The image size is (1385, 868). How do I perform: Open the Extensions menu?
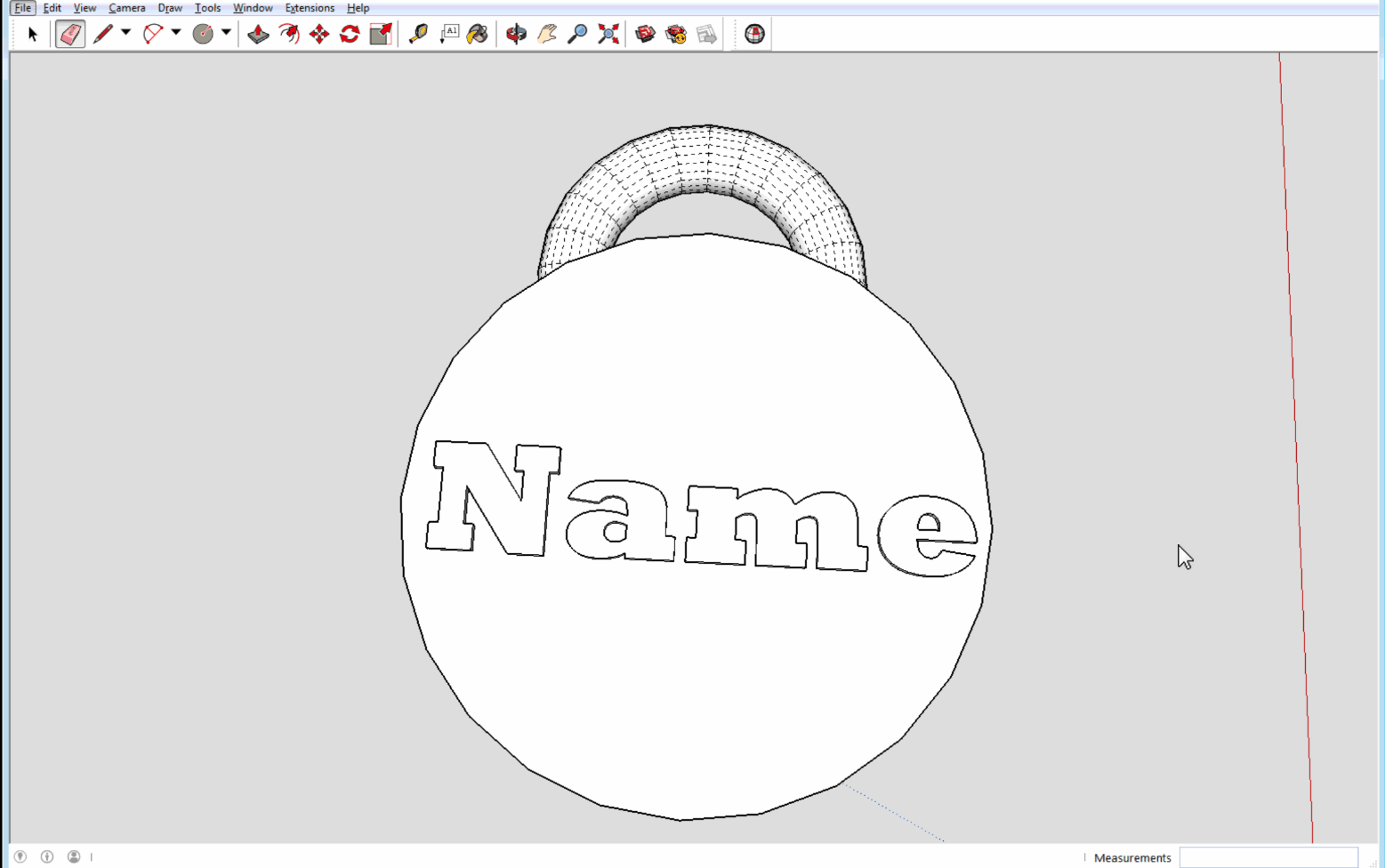tap(310, 8)
